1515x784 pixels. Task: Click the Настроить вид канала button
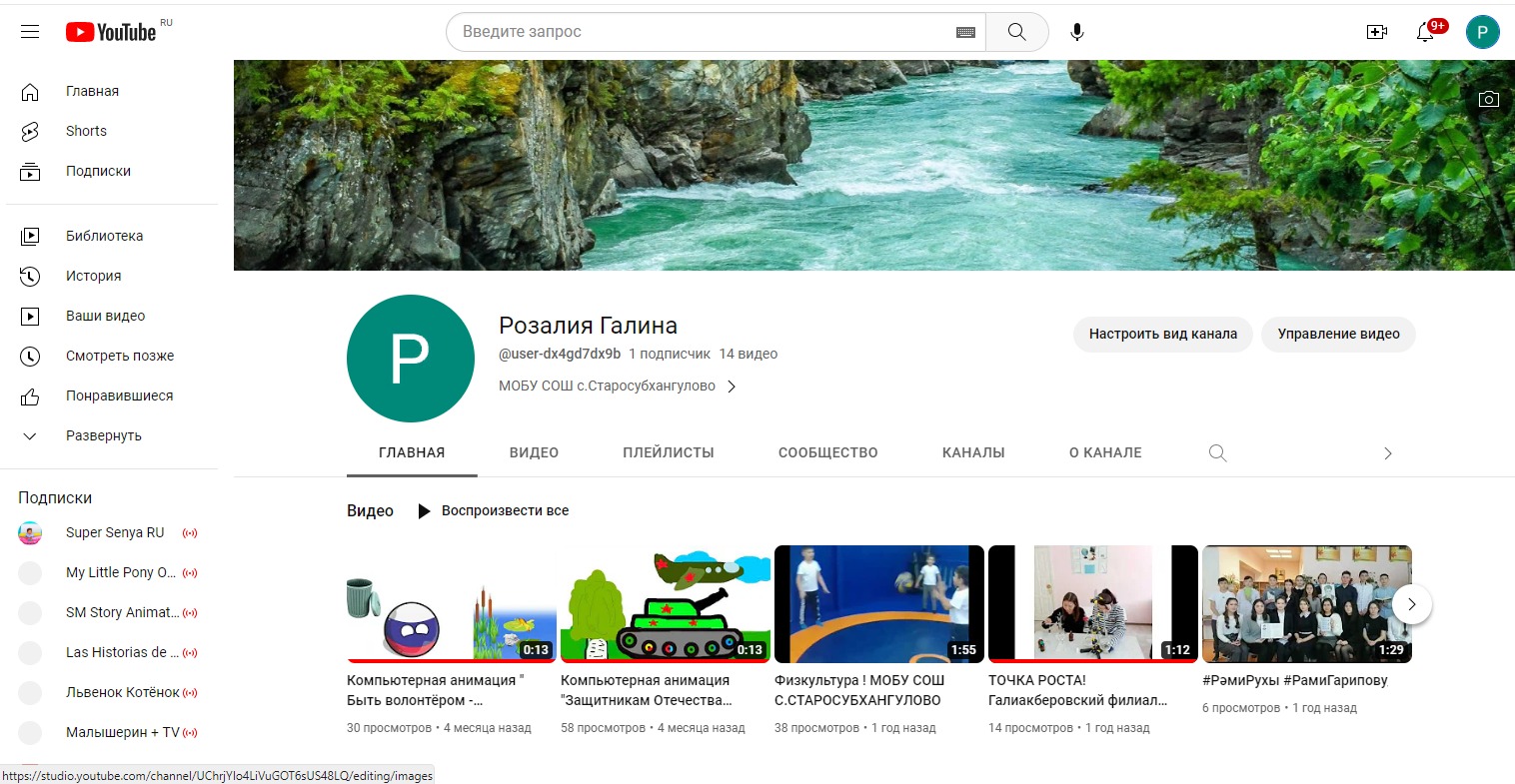(x=1162, y=334)
